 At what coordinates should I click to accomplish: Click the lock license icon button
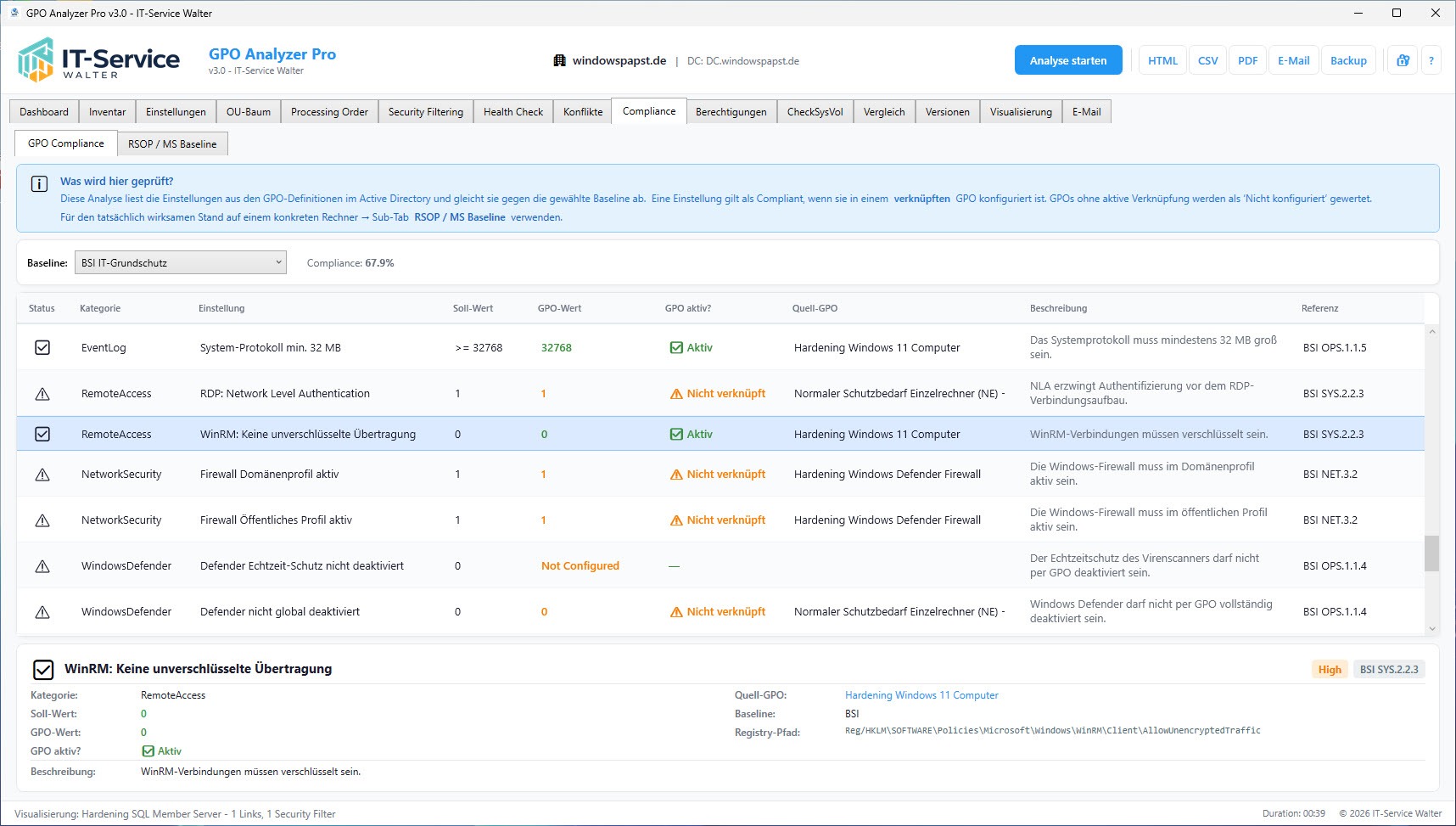pos(1403,60)
